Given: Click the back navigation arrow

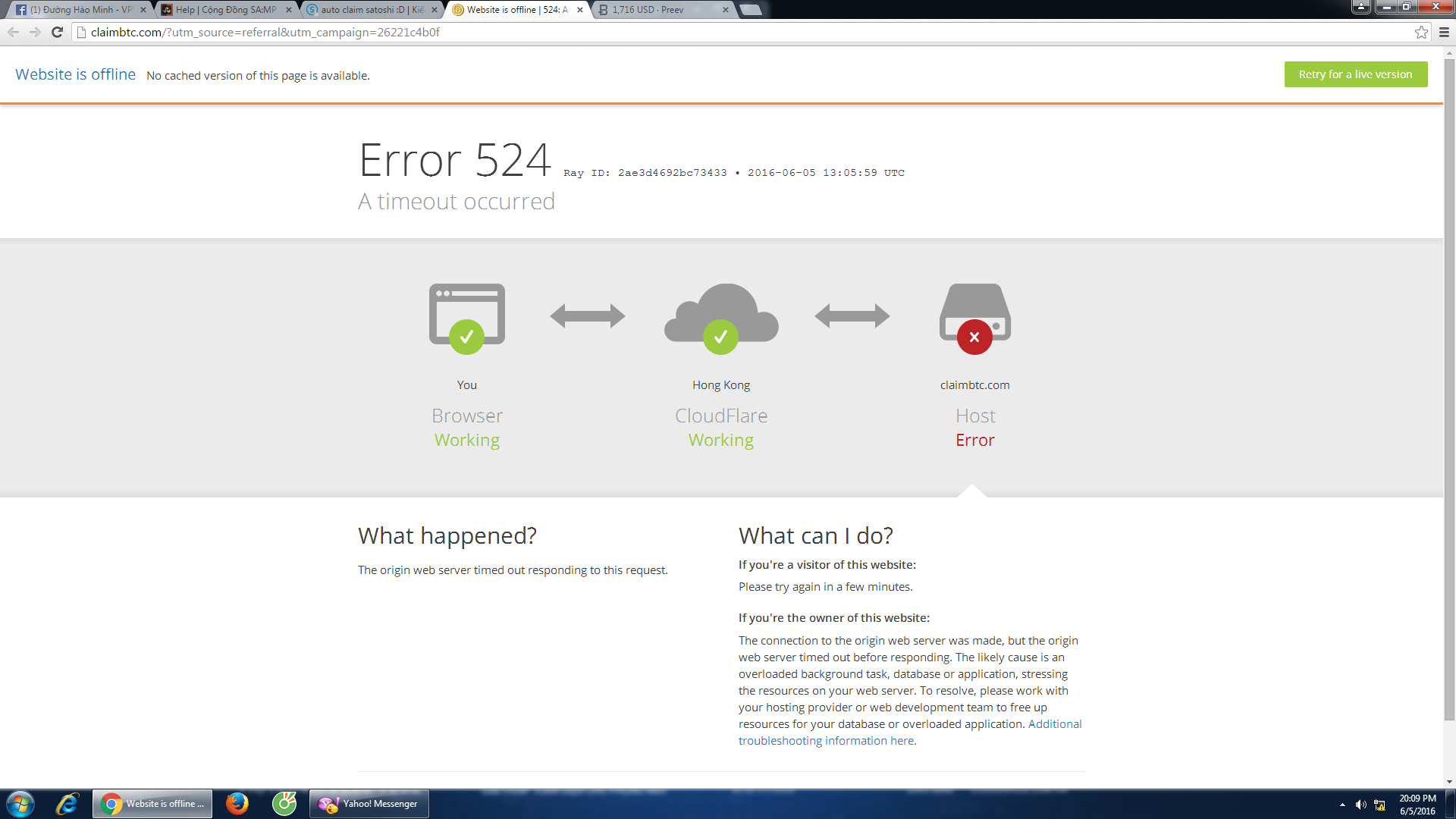Looking at the screenshot, I should [x=13, y=32].
